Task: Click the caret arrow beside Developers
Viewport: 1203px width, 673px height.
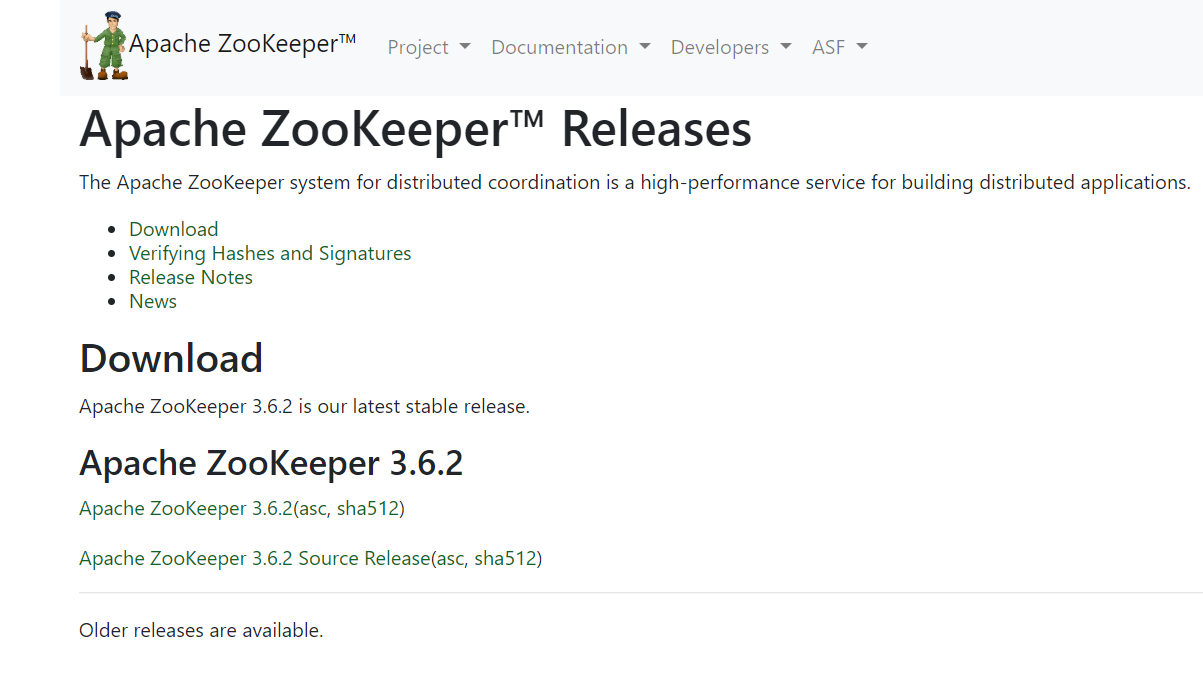Action: tap(785, 48)
